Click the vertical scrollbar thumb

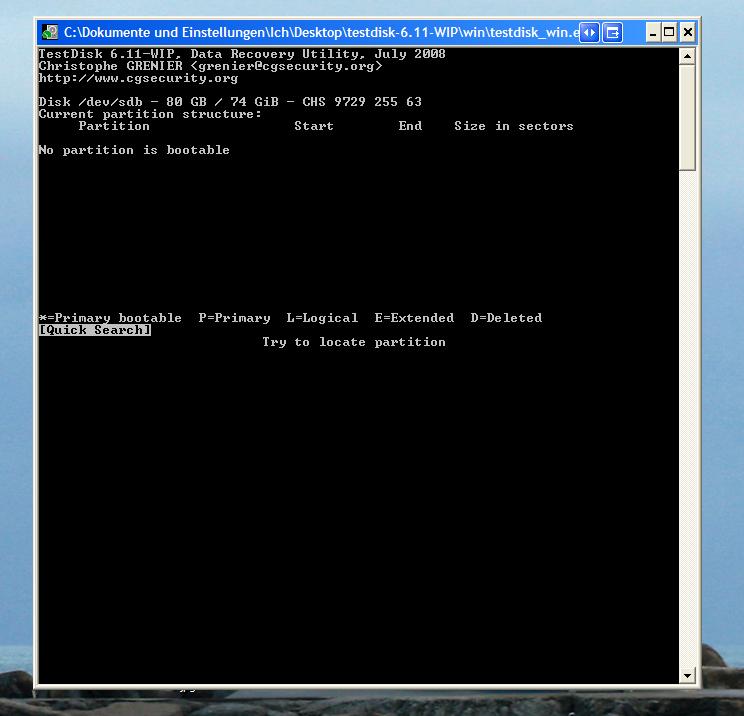(x=687, y=118)
